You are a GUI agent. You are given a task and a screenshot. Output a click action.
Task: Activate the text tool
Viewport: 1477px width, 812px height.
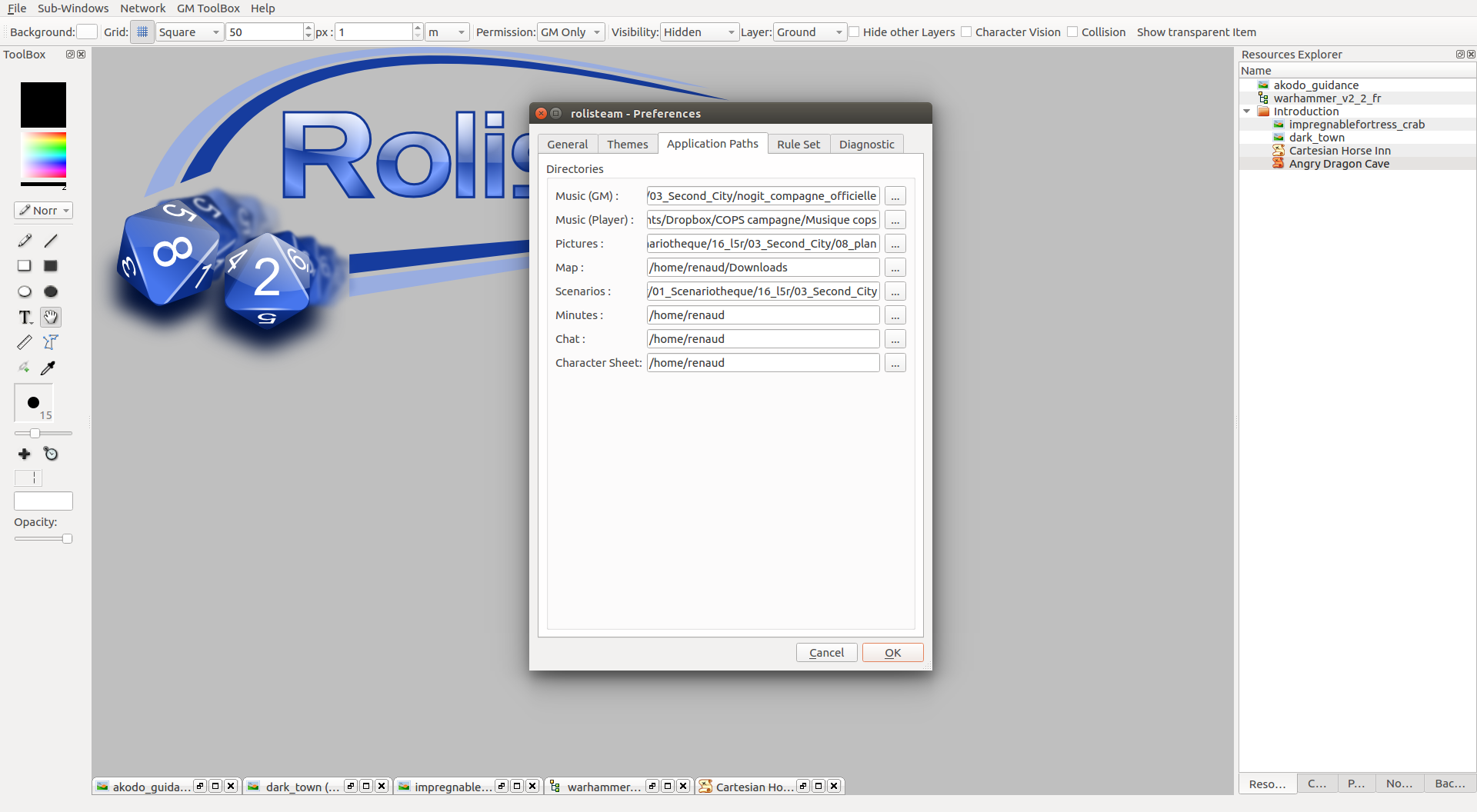(25, 317)
